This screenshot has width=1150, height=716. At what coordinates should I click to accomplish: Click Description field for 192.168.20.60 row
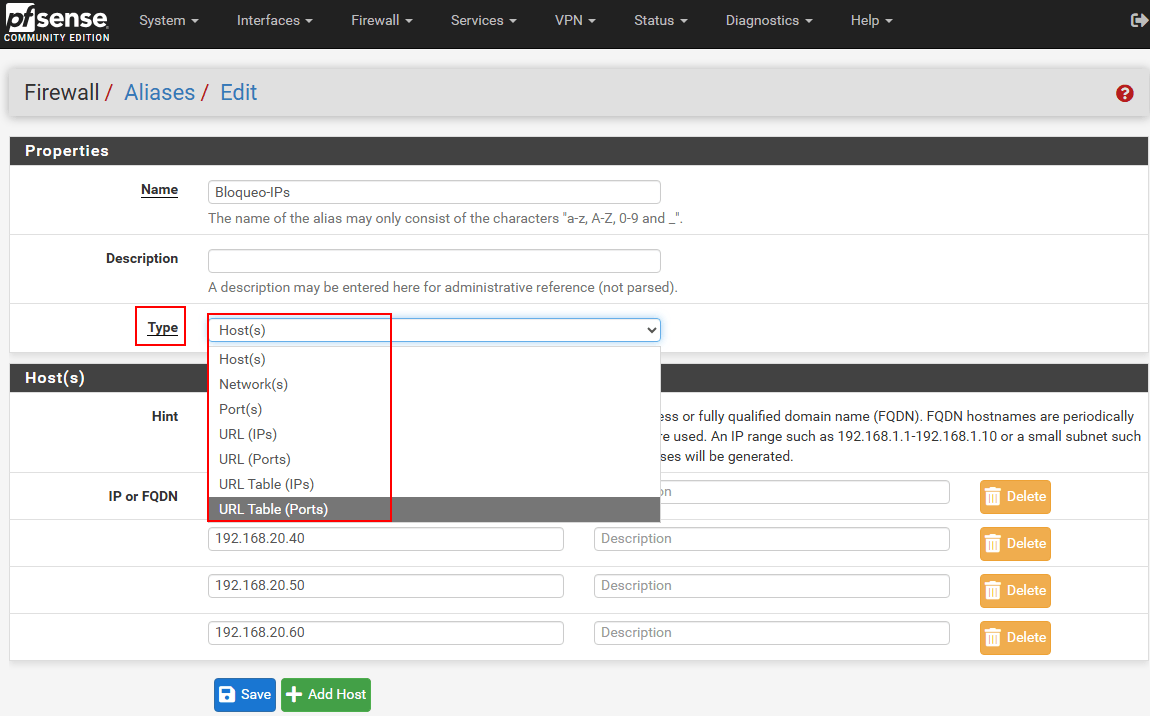point(772,633)
